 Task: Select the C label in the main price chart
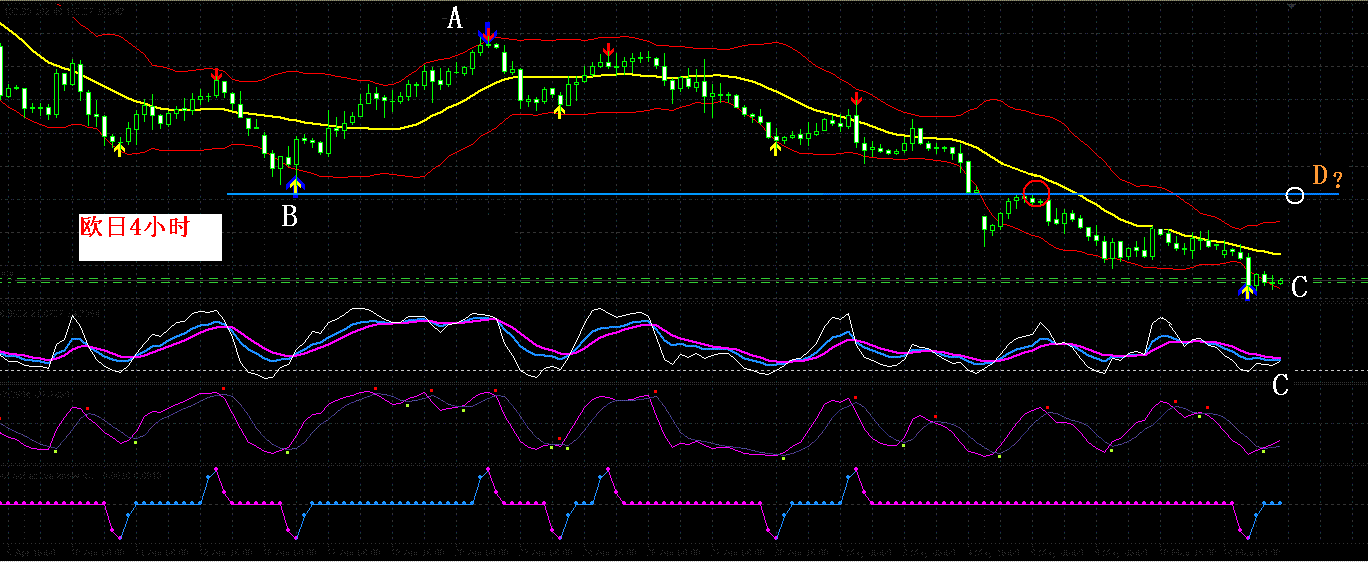[1299, 288]
